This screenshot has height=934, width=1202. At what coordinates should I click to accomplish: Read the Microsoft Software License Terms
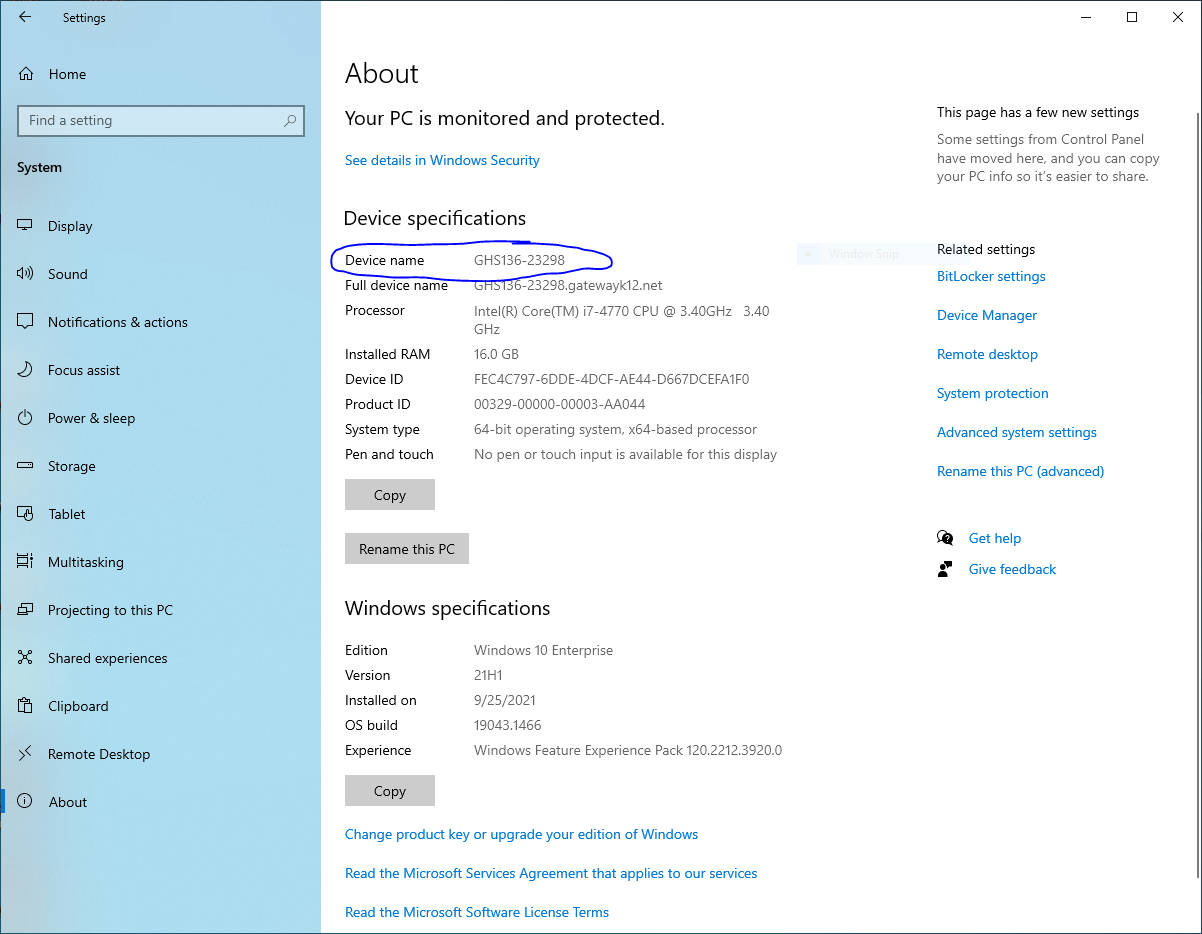tap(477, 912)
